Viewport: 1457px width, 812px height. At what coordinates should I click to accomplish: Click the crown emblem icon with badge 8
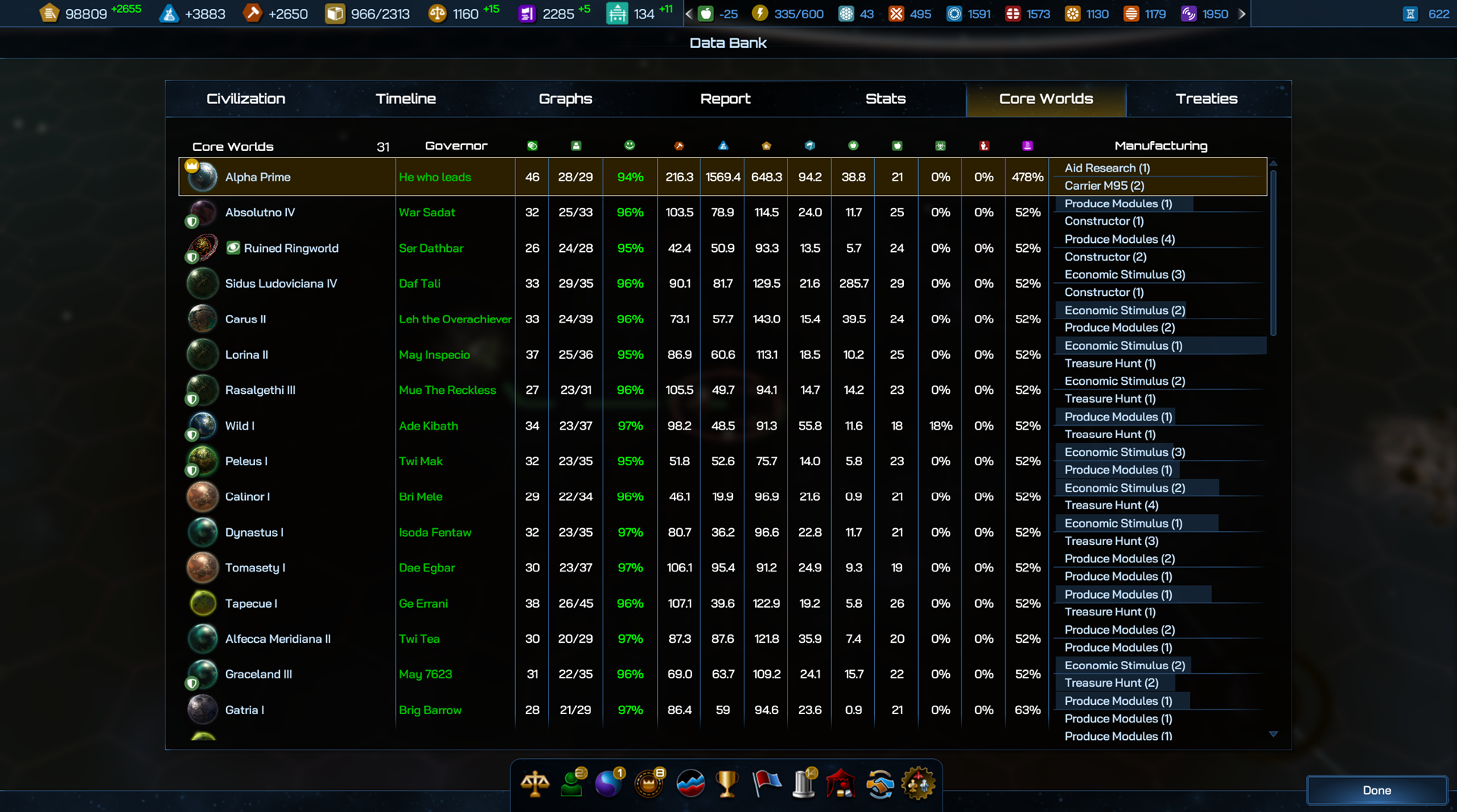[650, 784]
